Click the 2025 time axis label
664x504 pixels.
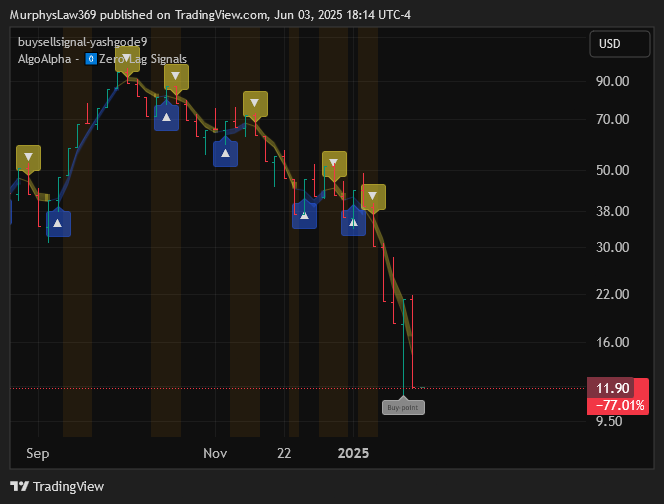click(x=353, y=453)
